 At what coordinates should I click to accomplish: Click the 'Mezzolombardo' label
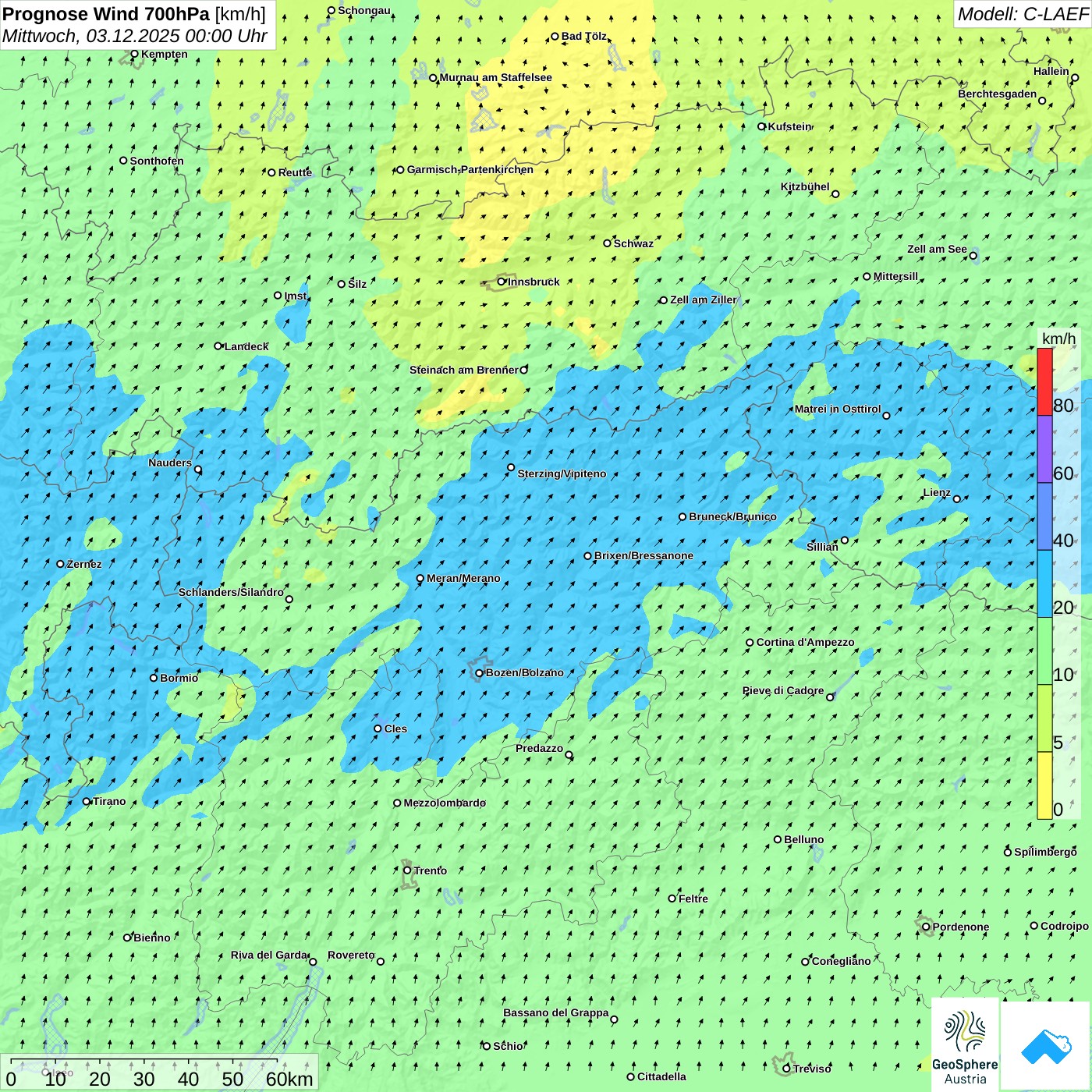tap(445, 803)
